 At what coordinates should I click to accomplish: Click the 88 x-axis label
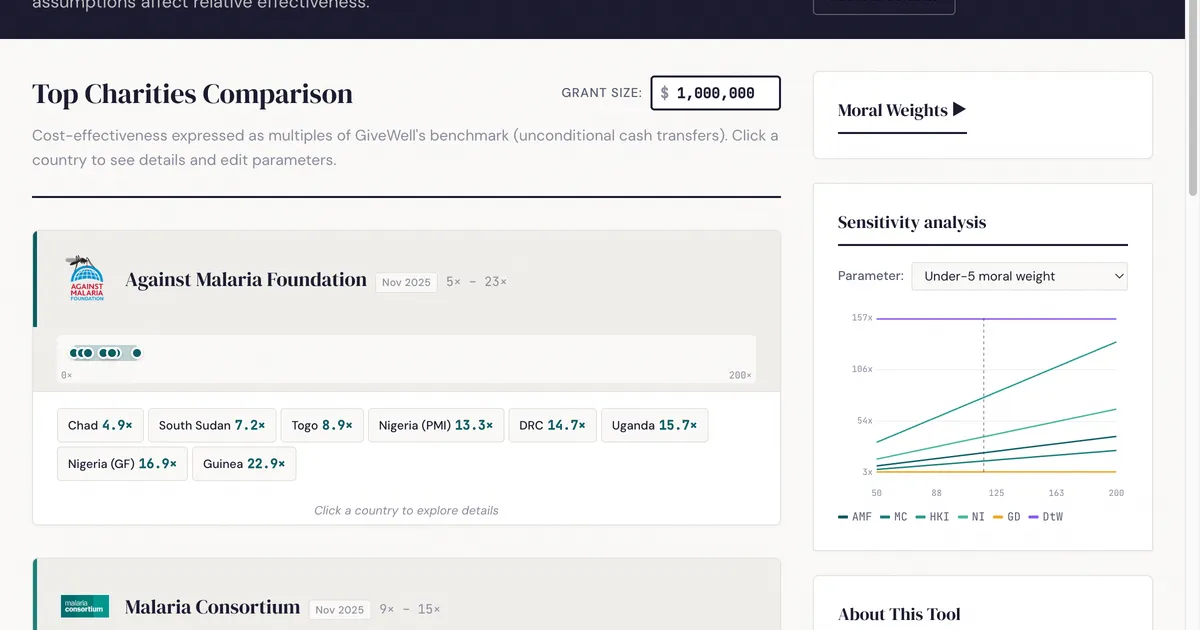click(937, 493)
